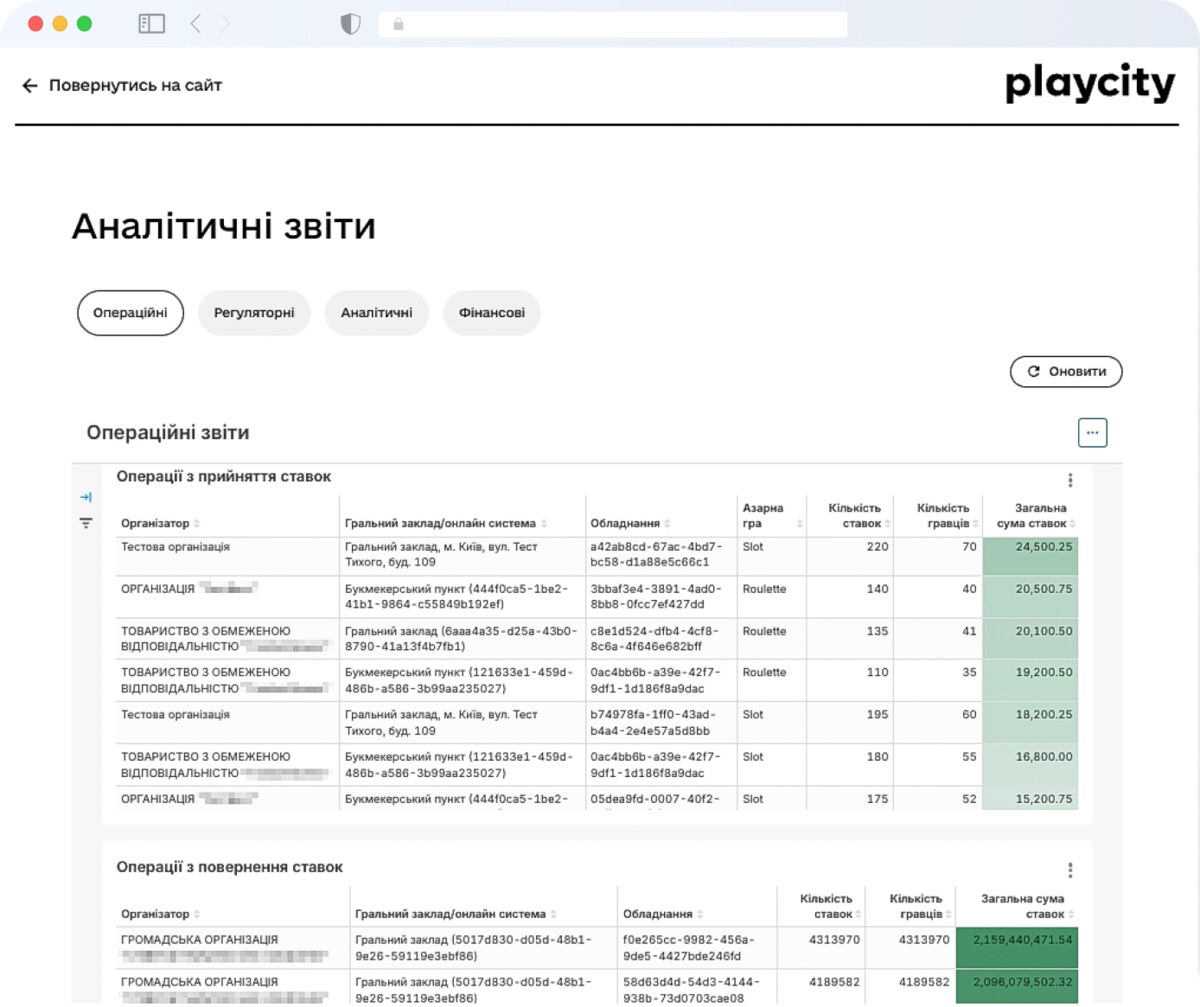Collapse the left filters sidebar arrow icon
The image size is (1200, 1007).
click(x=86, y=496)
